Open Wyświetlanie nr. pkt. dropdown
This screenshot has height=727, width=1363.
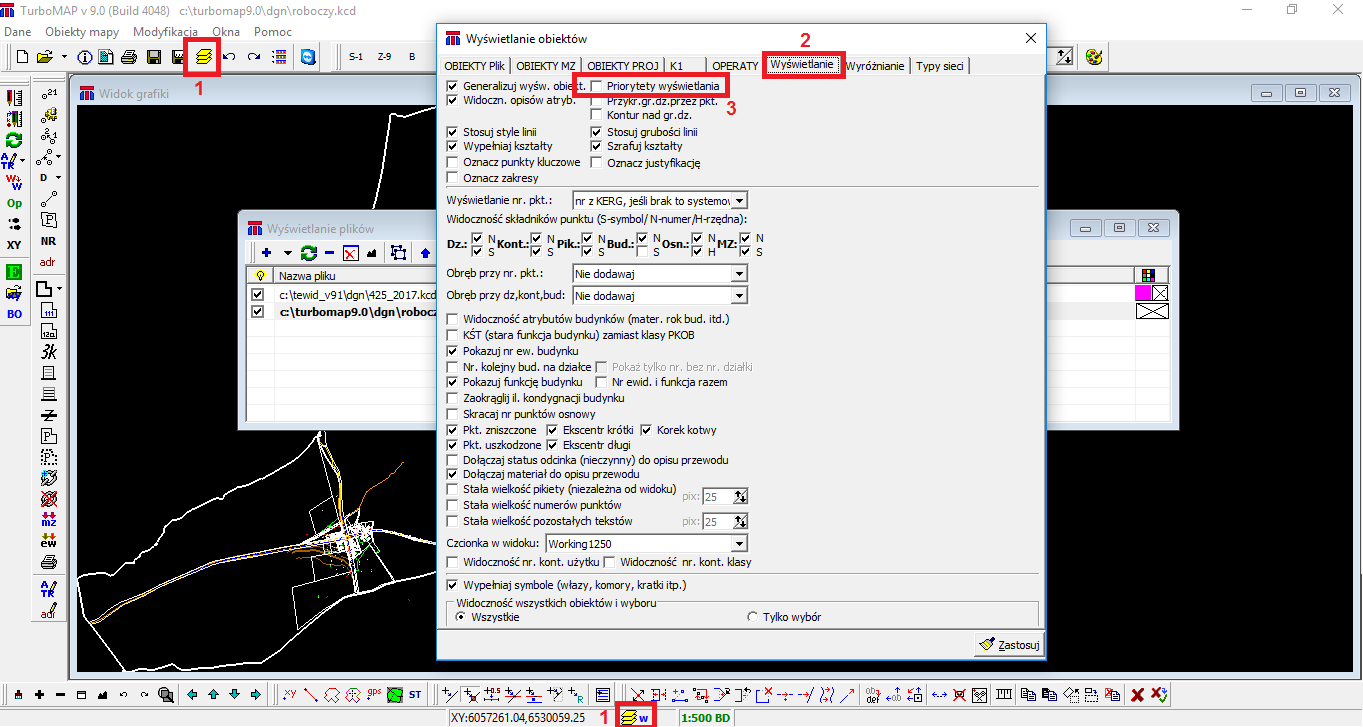(739, 200)
